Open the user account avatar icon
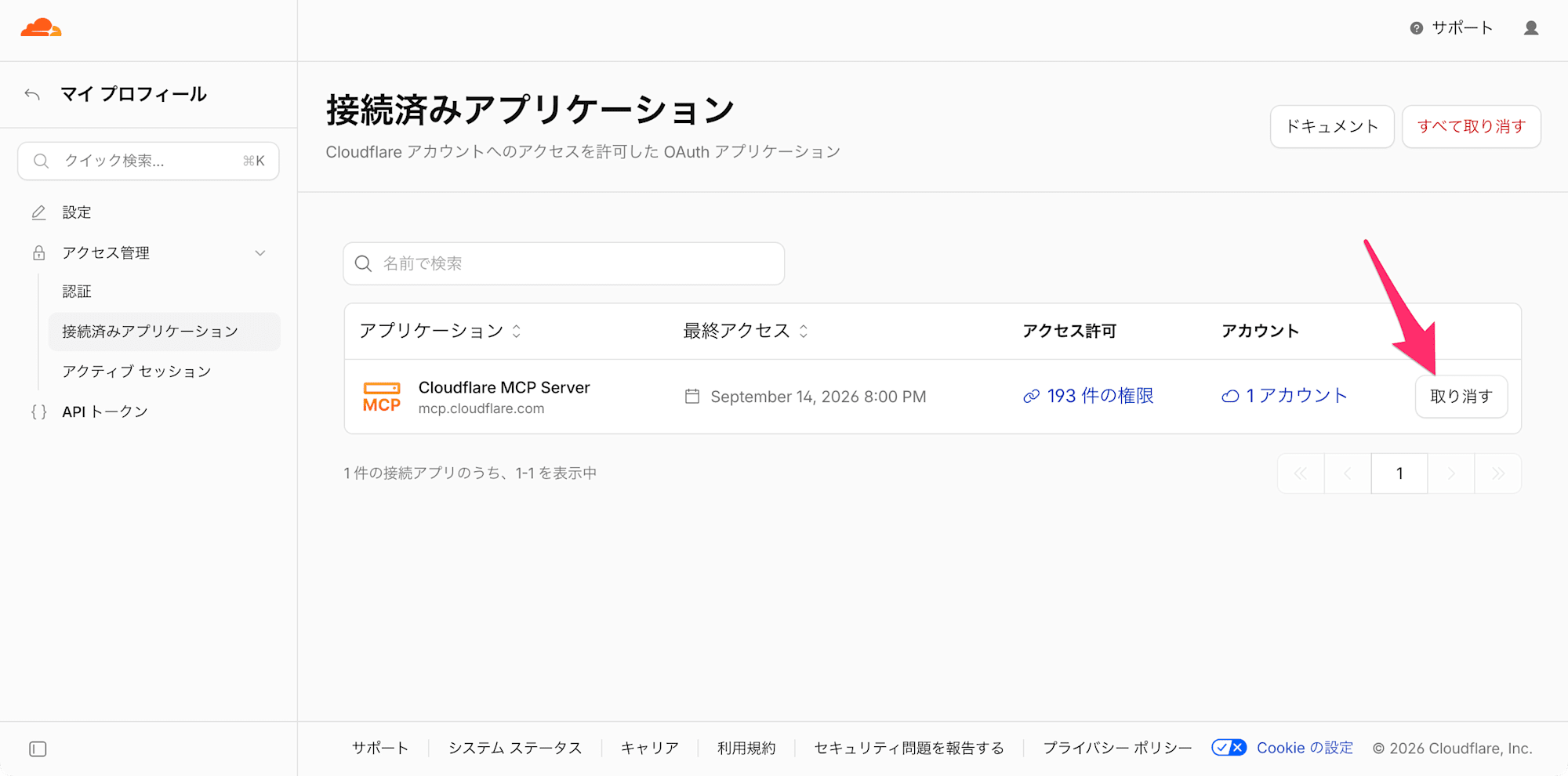This screenshot has height=776, width=1568. click(1531, 28)
